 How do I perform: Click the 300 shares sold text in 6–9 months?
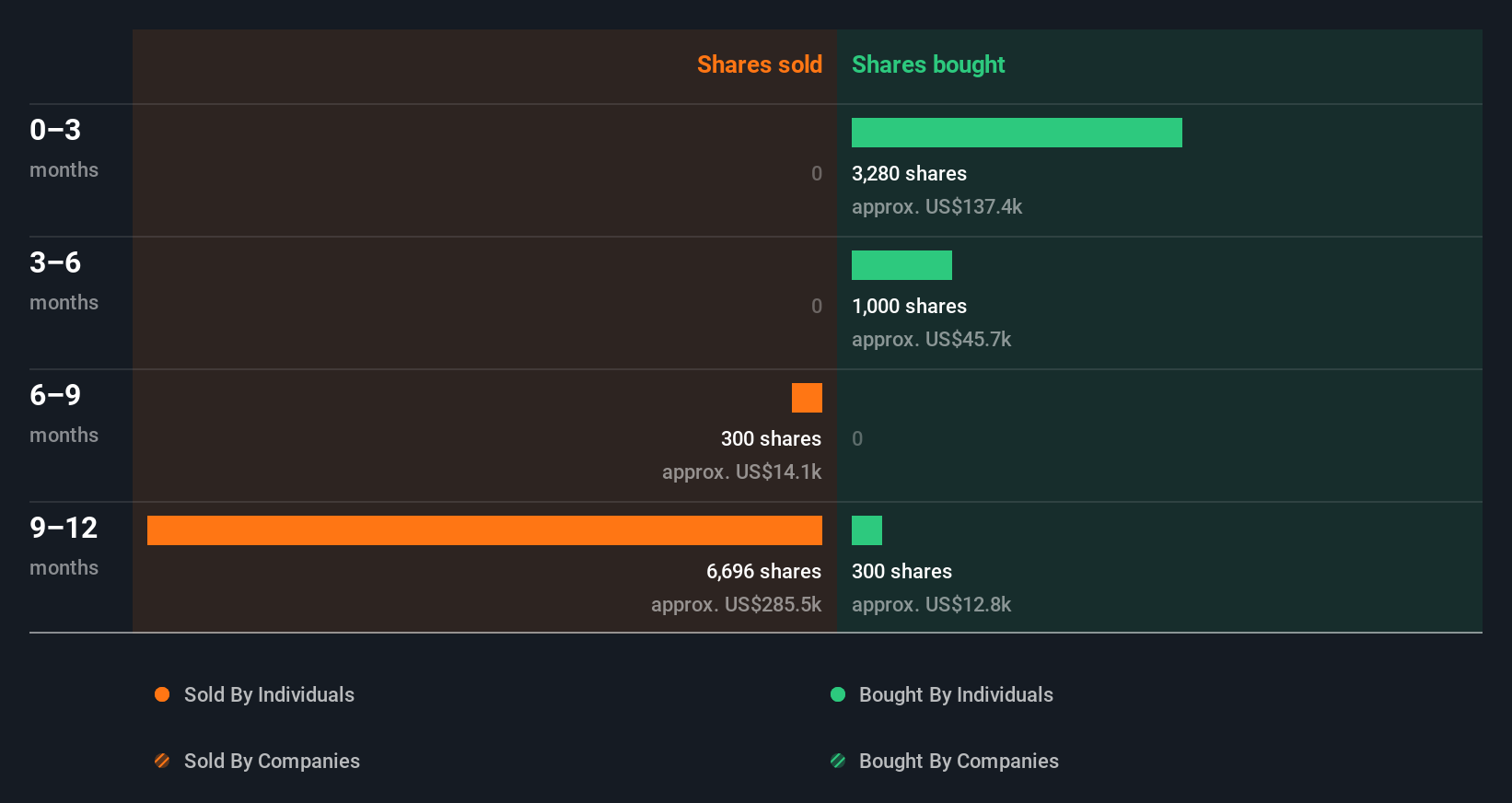pos(771,439)
